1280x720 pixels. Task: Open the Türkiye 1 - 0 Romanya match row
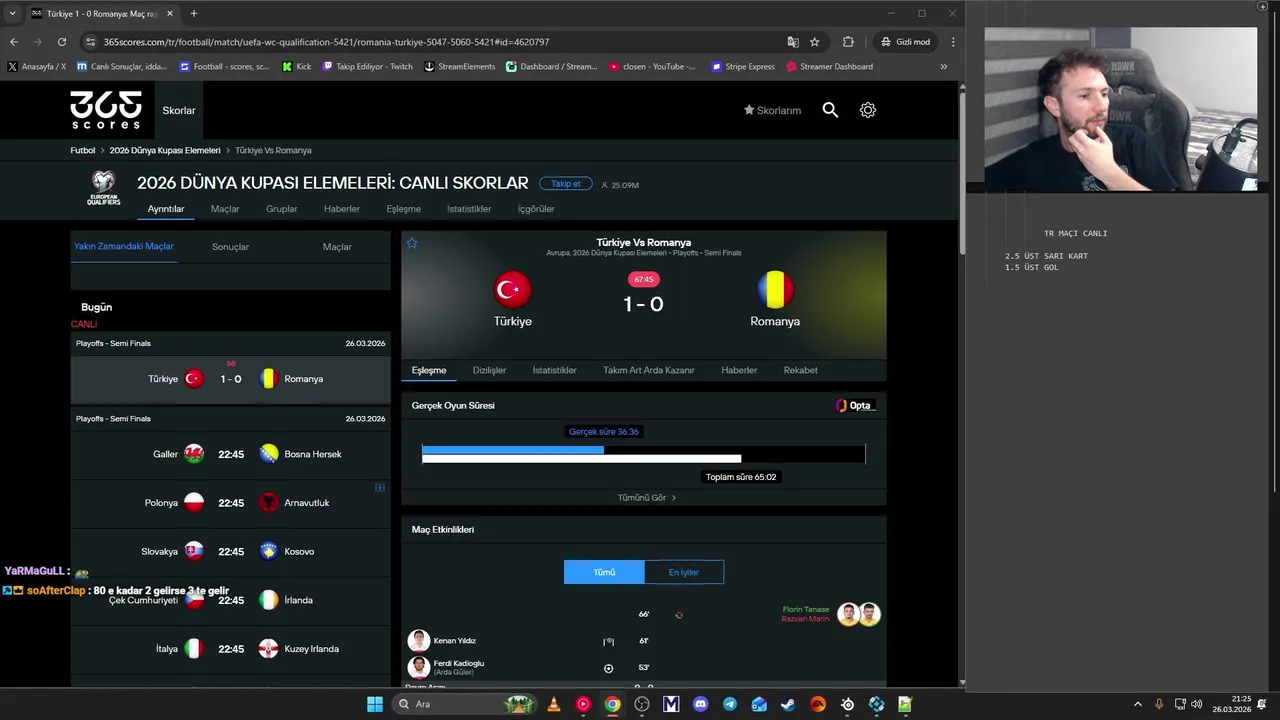pyautogui.click(x=230, y=379)
